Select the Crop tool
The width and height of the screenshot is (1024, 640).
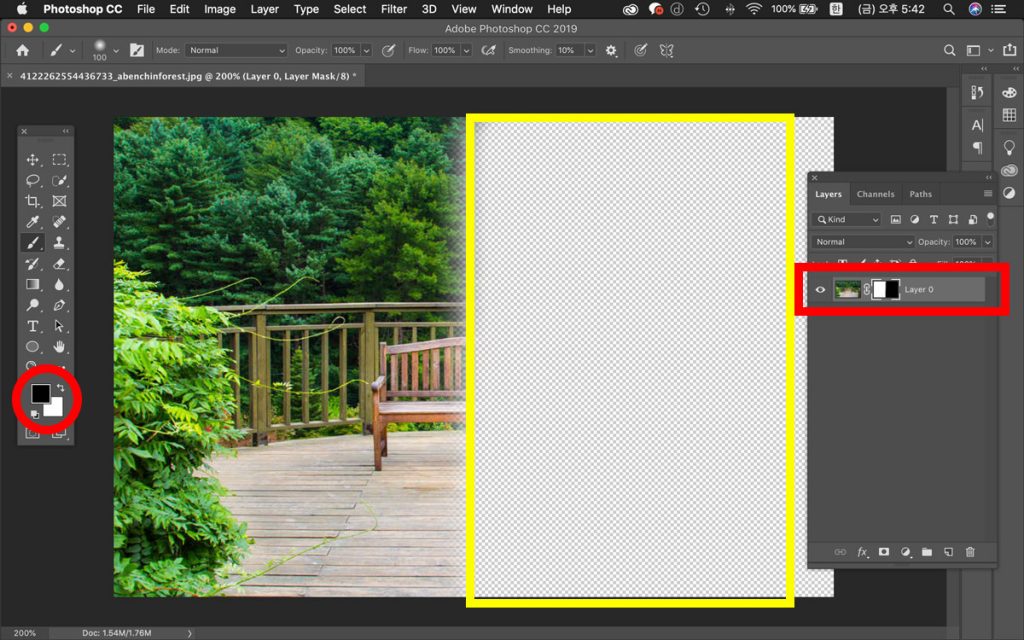point(32,201)
